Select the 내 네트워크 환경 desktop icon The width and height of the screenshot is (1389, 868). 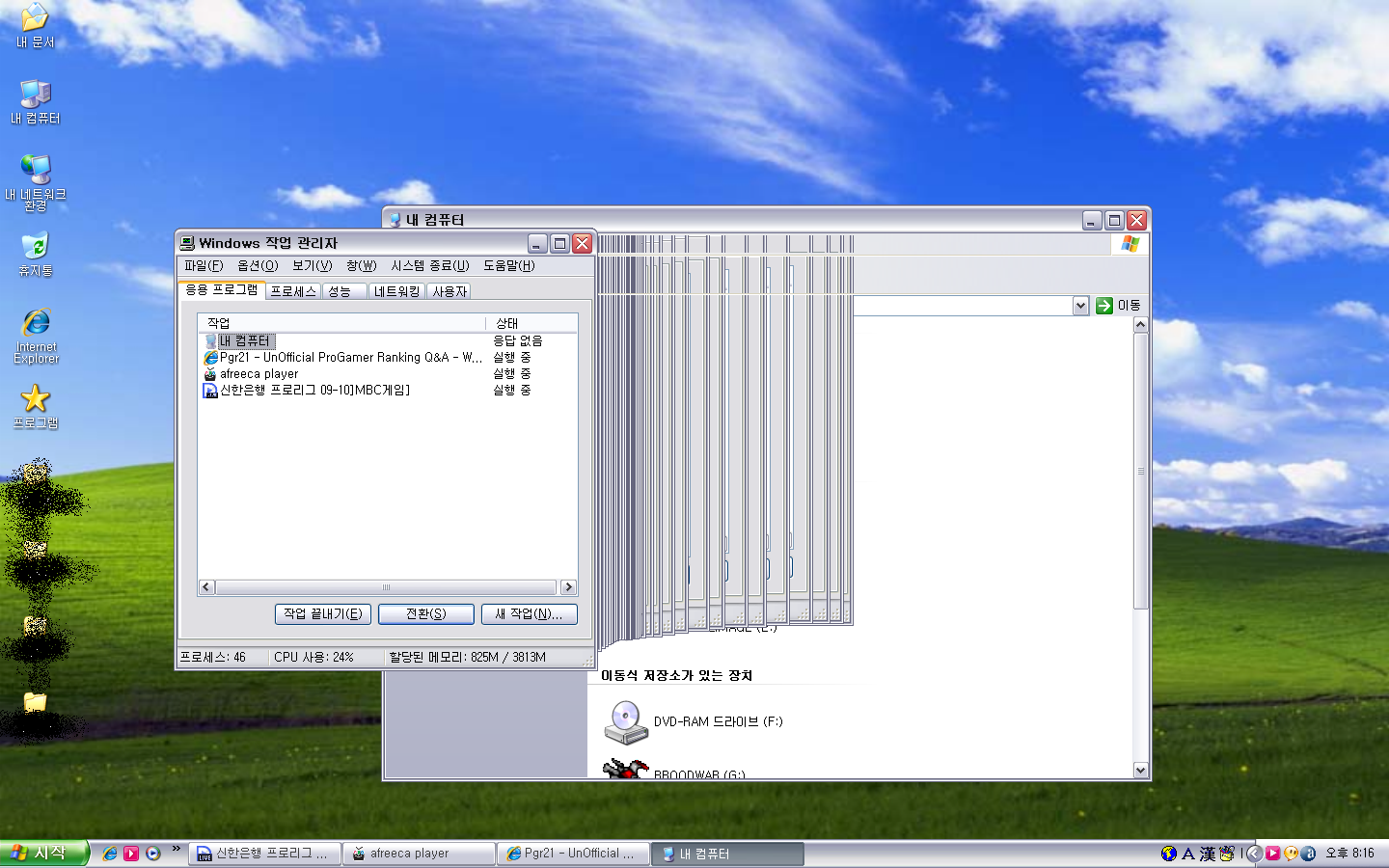(x=35, y=182)
